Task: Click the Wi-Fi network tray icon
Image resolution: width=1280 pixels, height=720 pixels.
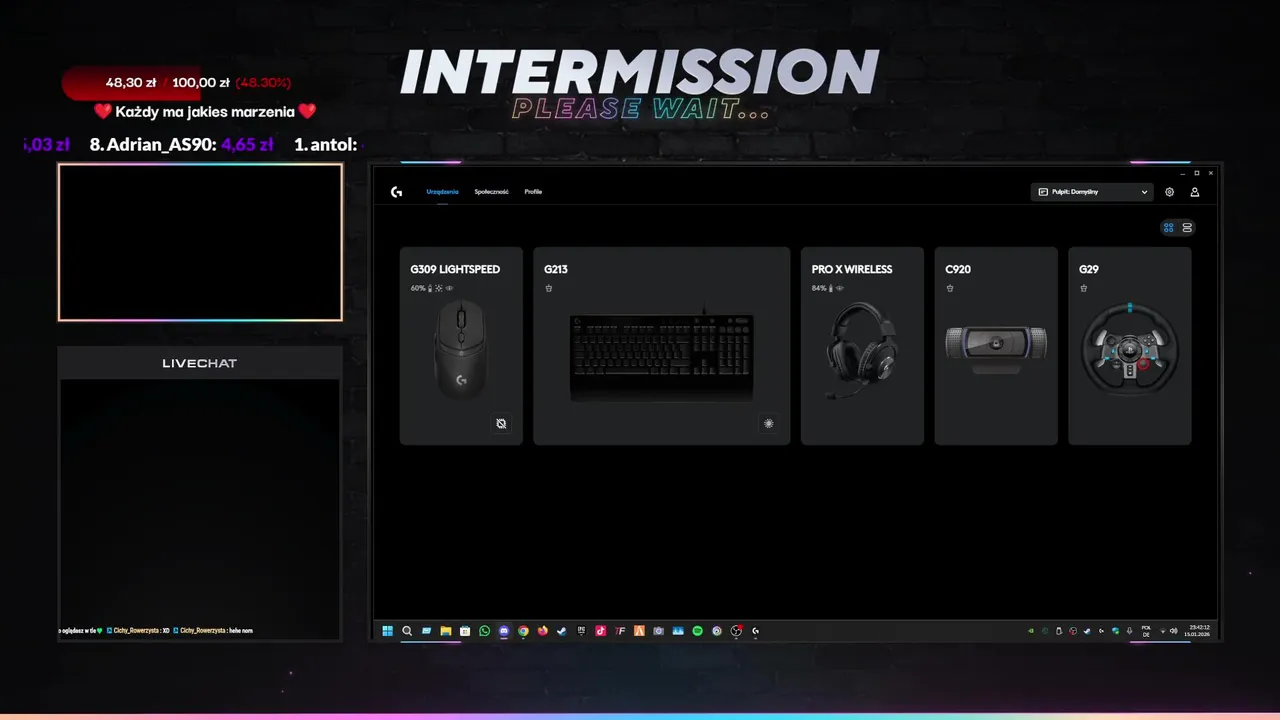Action: 1162,631
